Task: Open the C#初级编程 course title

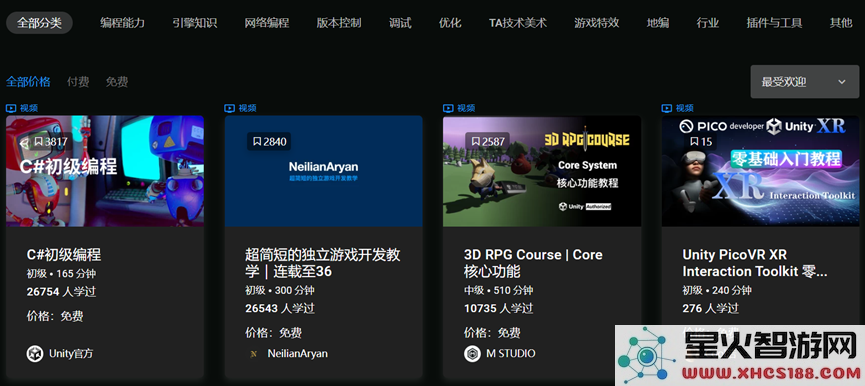Action: point(64,255)
